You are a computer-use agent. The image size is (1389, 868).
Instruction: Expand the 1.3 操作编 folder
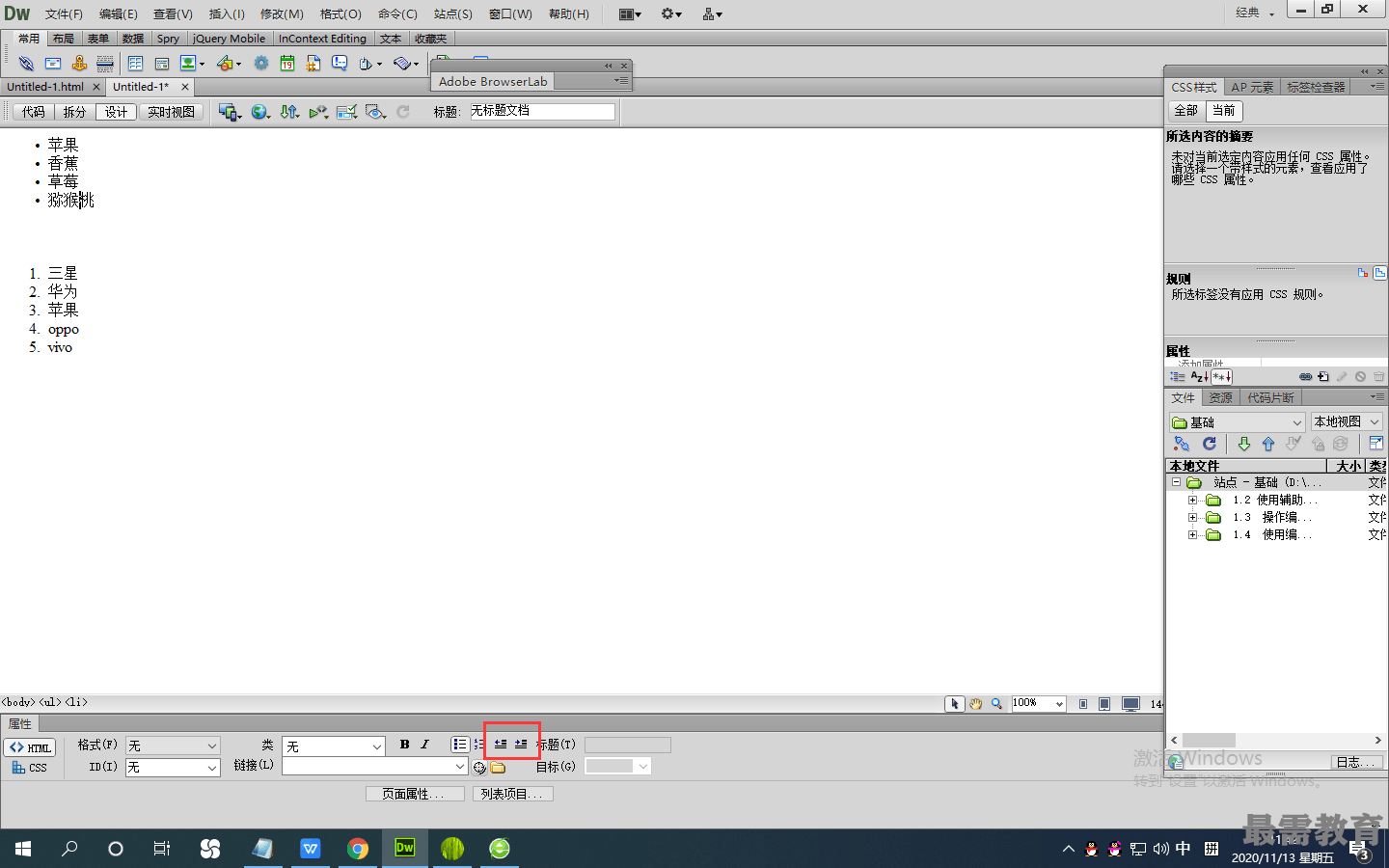[x=1192, y=517]
